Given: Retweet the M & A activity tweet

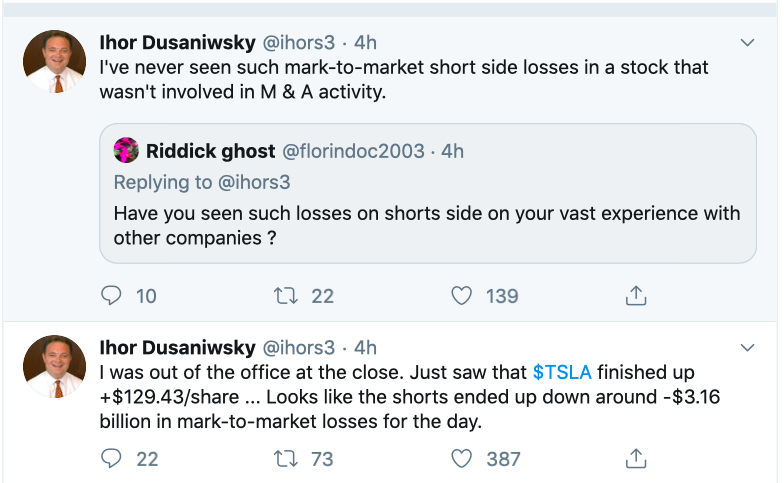Looking at the screenshot, I should [285, 296].
